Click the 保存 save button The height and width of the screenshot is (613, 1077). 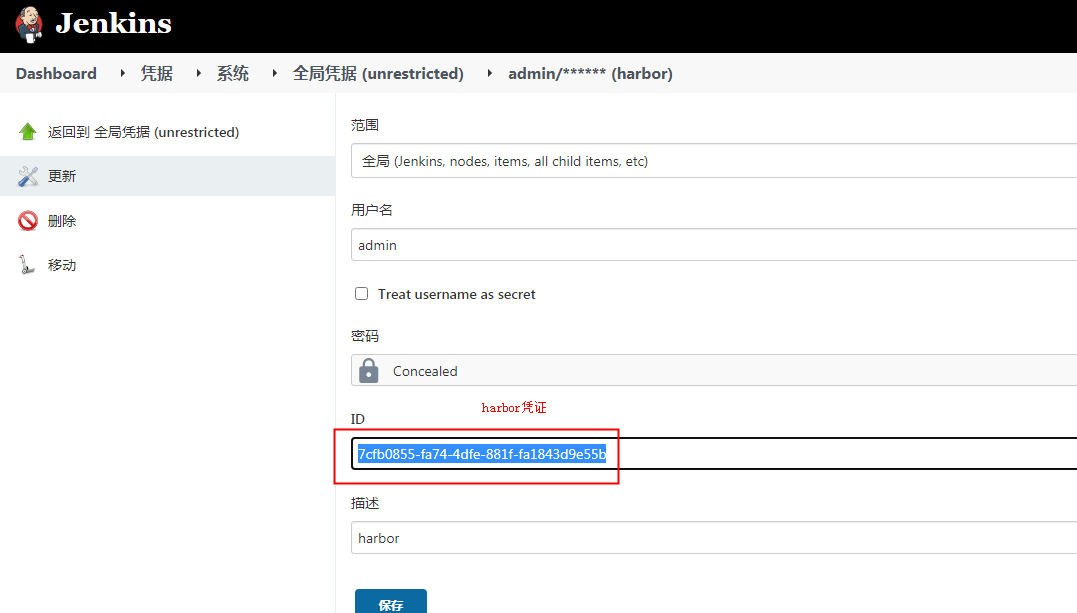[x=391, y=603]
